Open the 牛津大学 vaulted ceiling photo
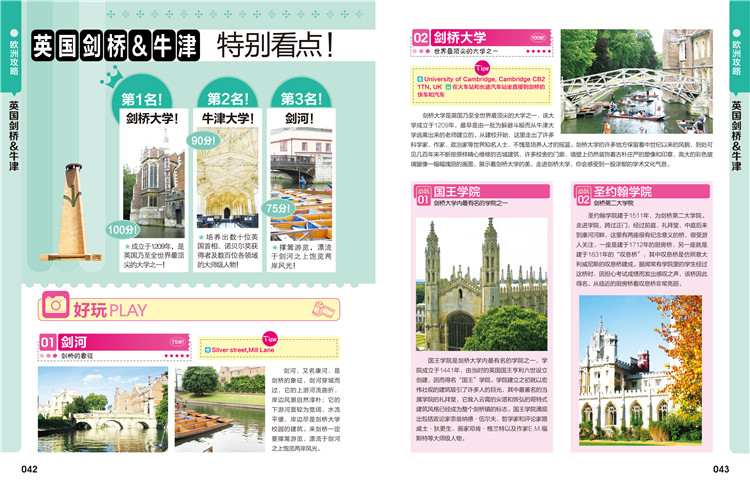Screen dimensions: 750x485 click(227, 178)
